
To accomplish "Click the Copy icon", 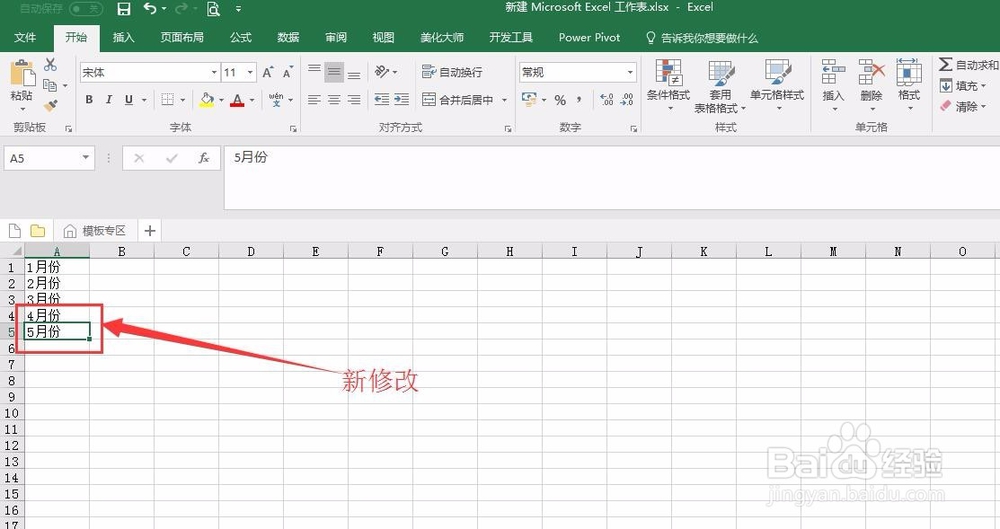I will tap(50, 85).
